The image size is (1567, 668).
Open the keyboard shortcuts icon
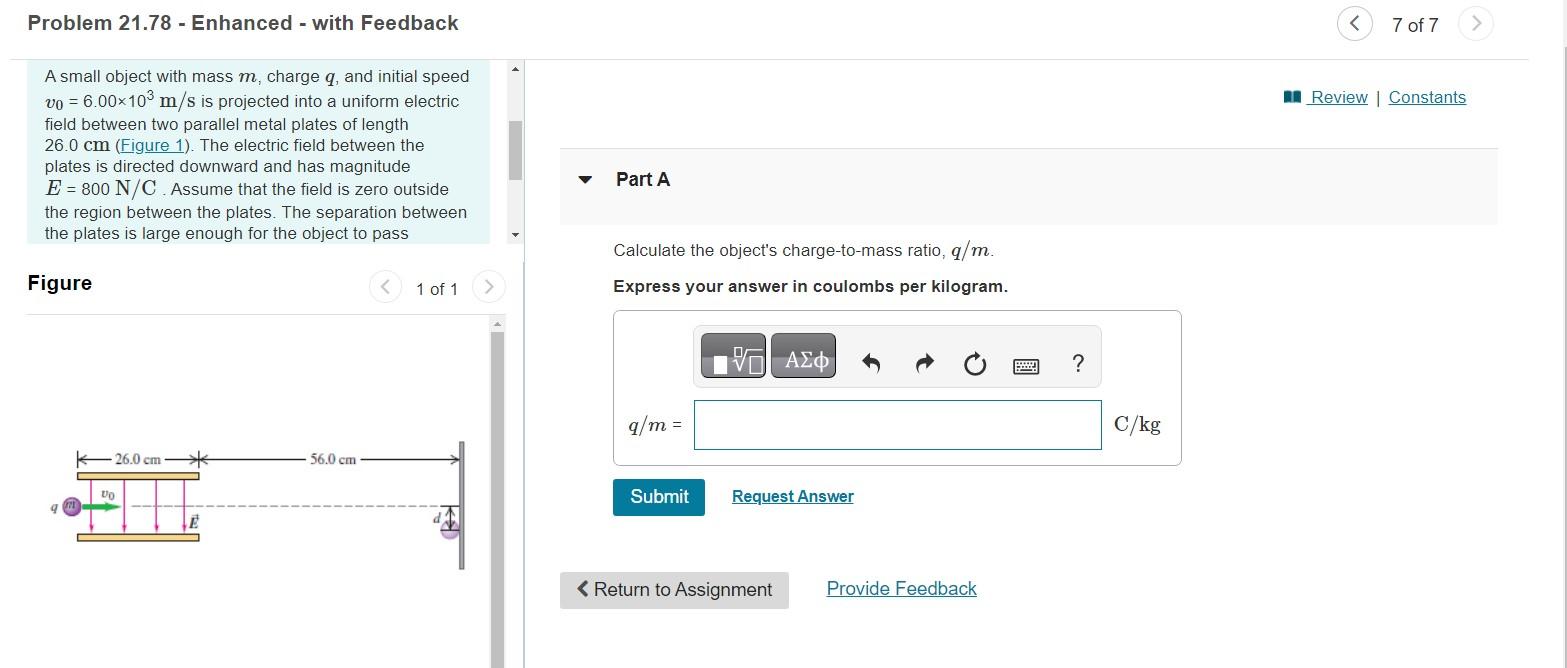[x=1026, y=367]
